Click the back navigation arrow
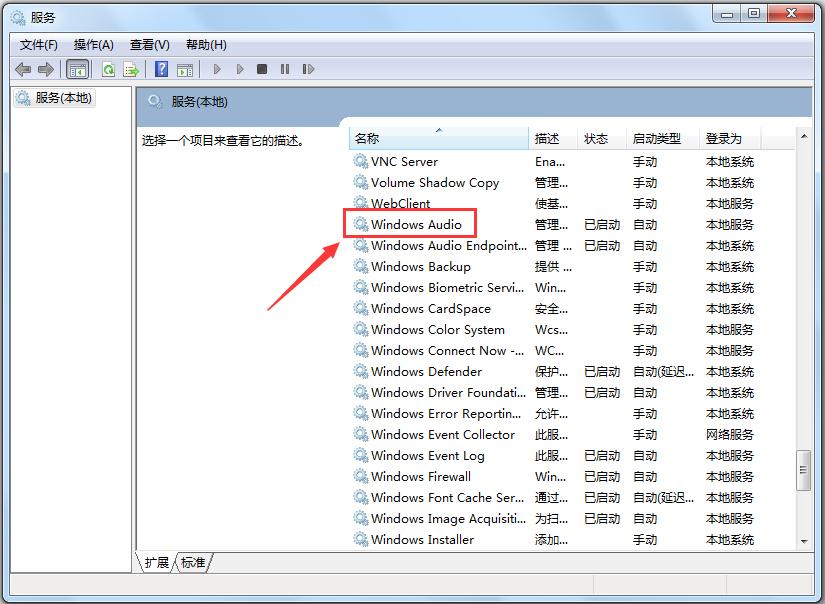The image size is (825, 604). click(22, 68)
